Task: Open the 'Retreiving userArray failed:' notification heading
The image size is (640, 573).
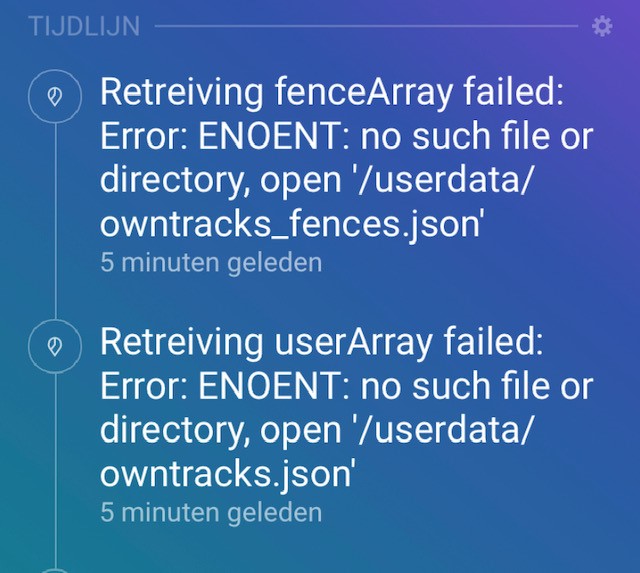Action: click(322, 342)
